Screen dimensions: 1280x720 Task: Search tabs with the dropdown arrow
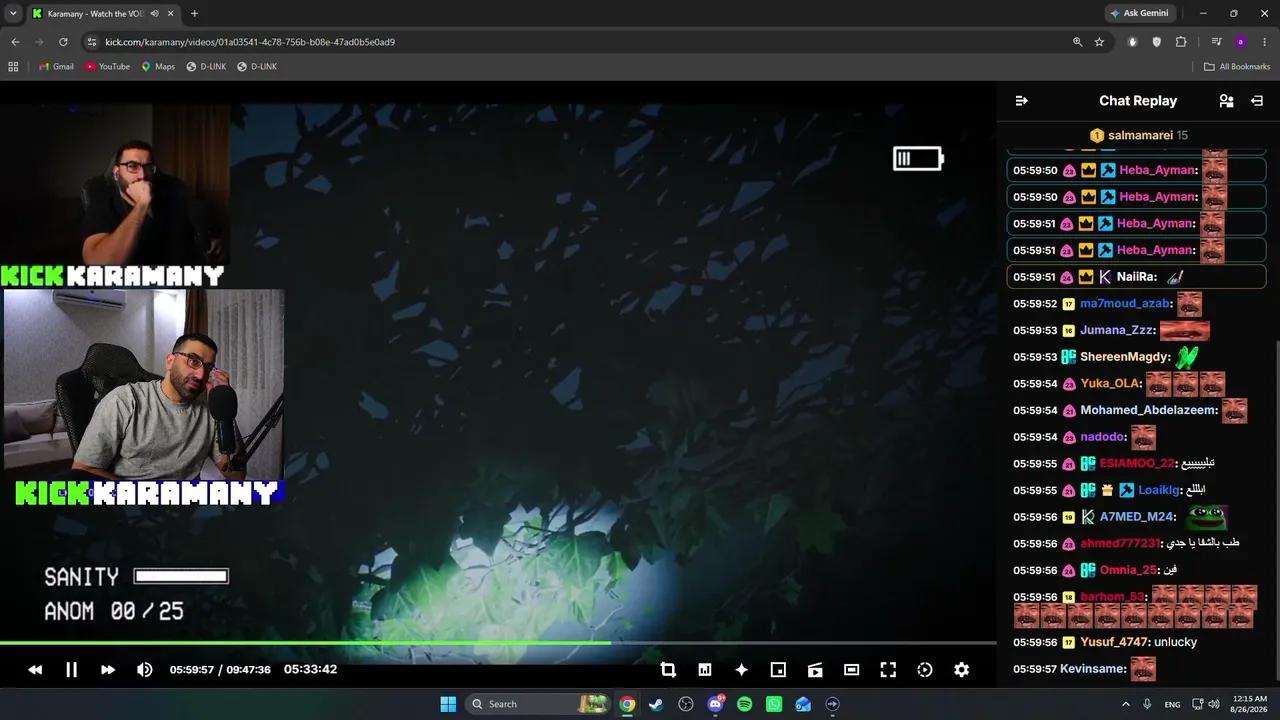point(13,14)
